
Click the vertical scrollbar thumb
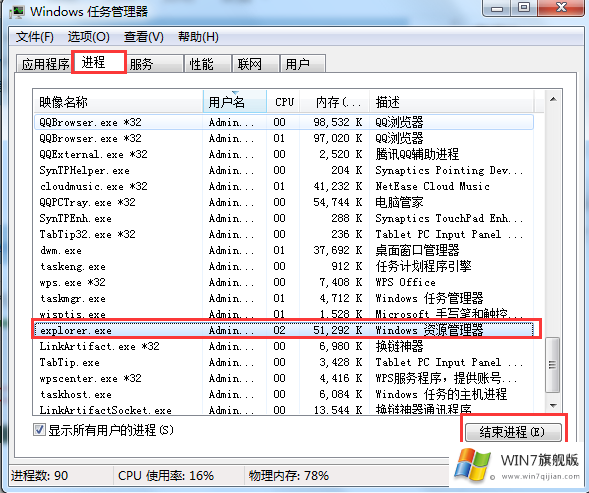[x=553, y=365]
